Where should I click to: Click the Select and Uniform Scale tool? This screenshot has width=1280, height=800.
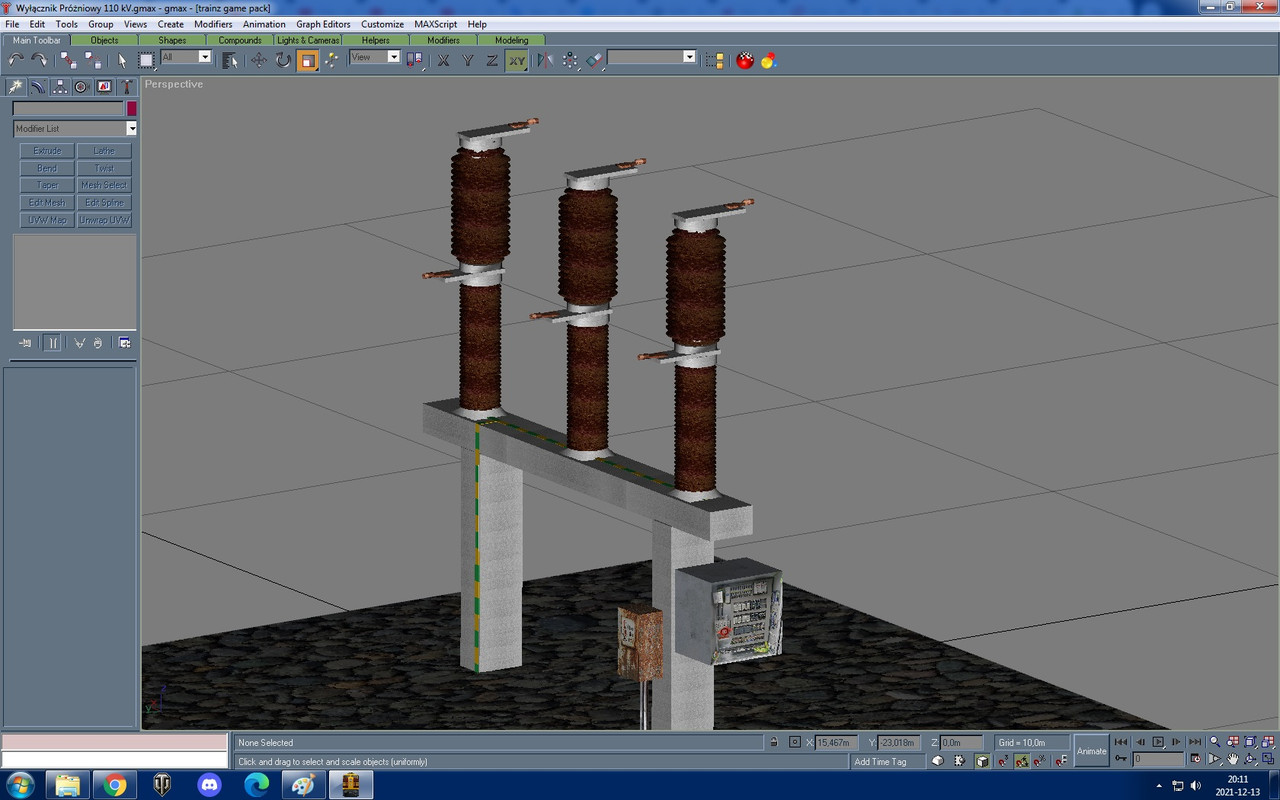tap(307, 60)
